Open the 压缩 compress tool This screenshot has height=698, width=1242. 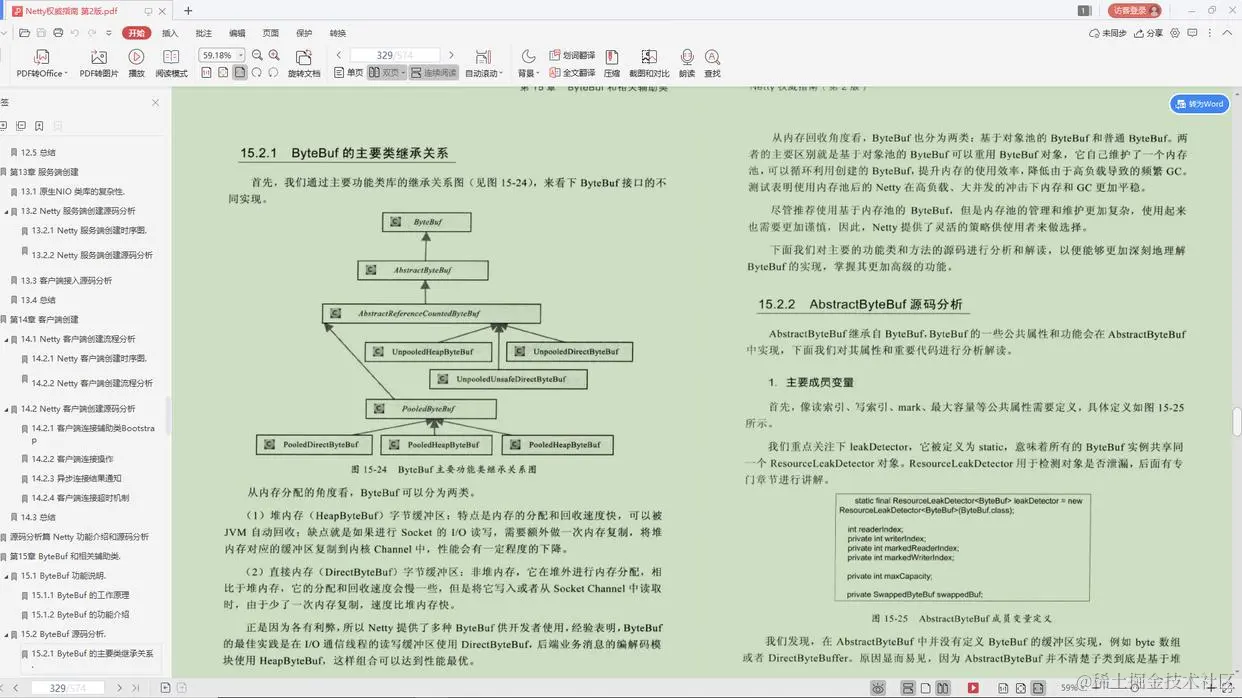[612, 63]
